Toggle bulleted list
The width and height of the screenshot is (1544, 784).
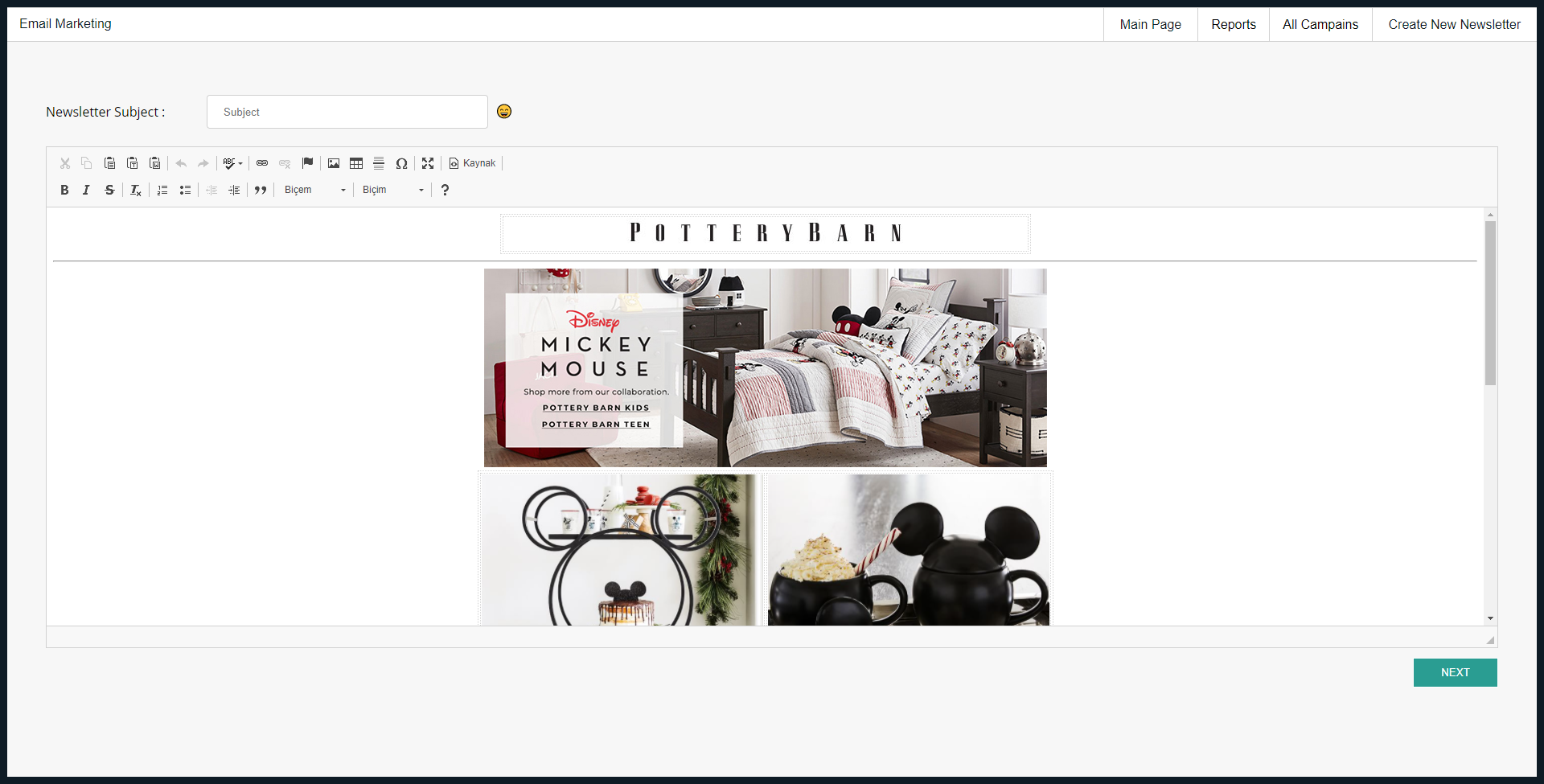click(185, 190)
